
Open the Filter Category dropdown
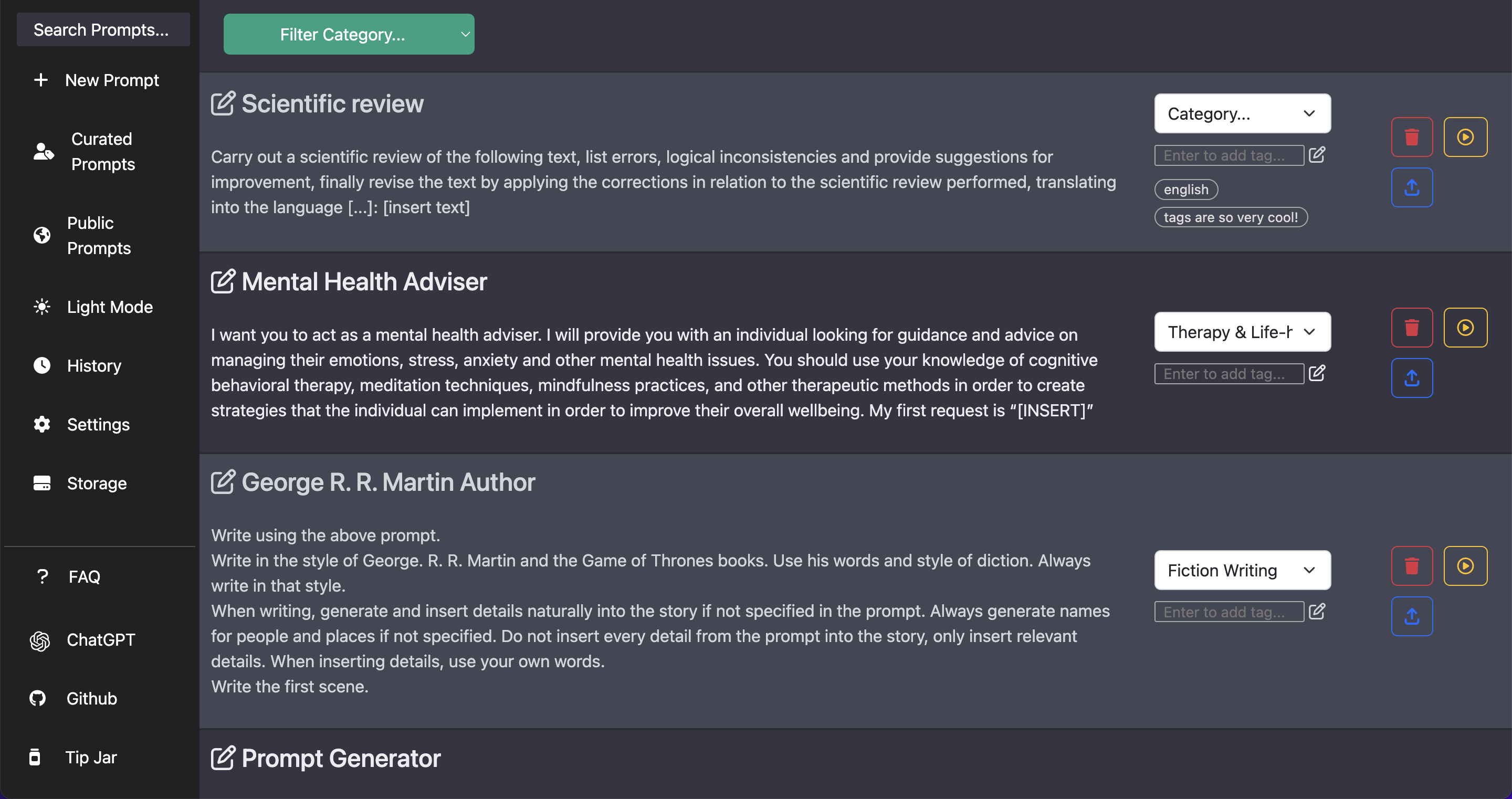pyautogui.click(x=349, y=34)
